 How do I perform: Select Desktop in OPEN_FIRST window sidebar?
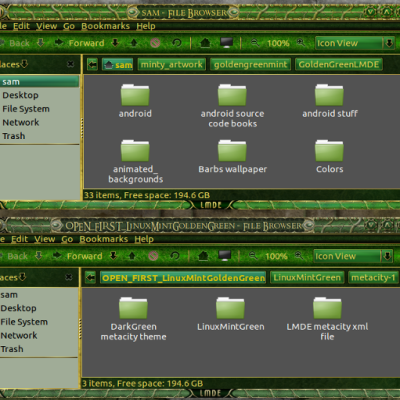click(x=39, y=308)
